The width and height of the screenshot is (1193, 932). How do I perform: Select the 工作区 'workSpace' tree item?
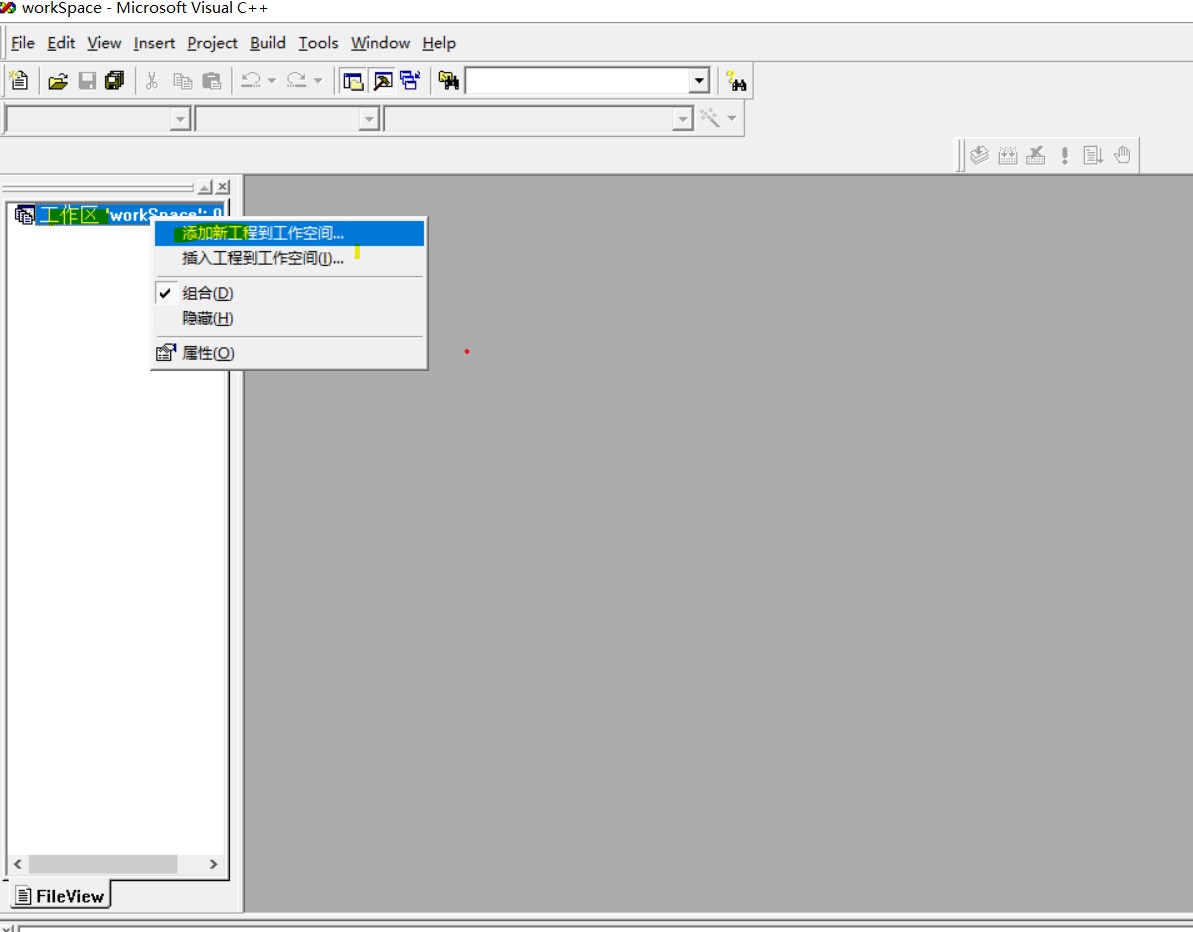coord(131,215)
